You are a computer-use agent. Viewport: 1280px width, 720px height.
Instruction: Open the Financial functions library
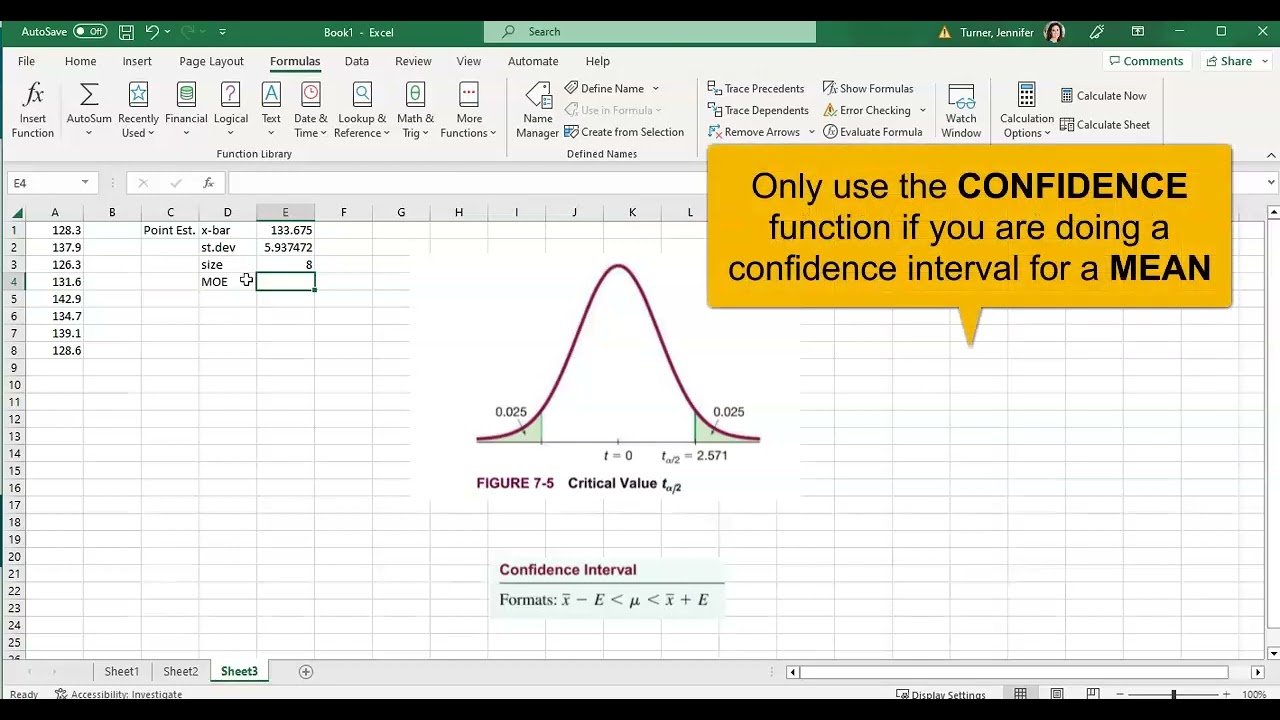186,111
